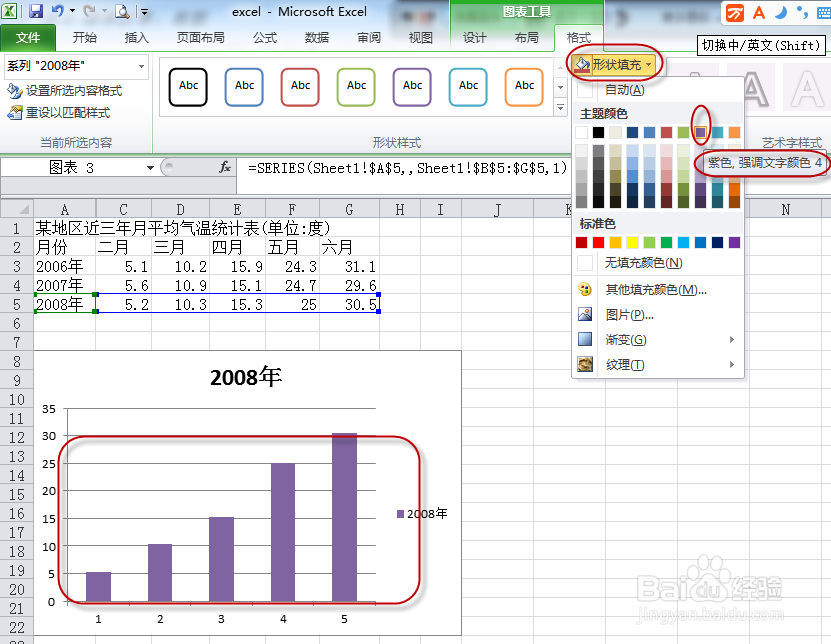Select the chart title 2008年

(x=245, y=377)
